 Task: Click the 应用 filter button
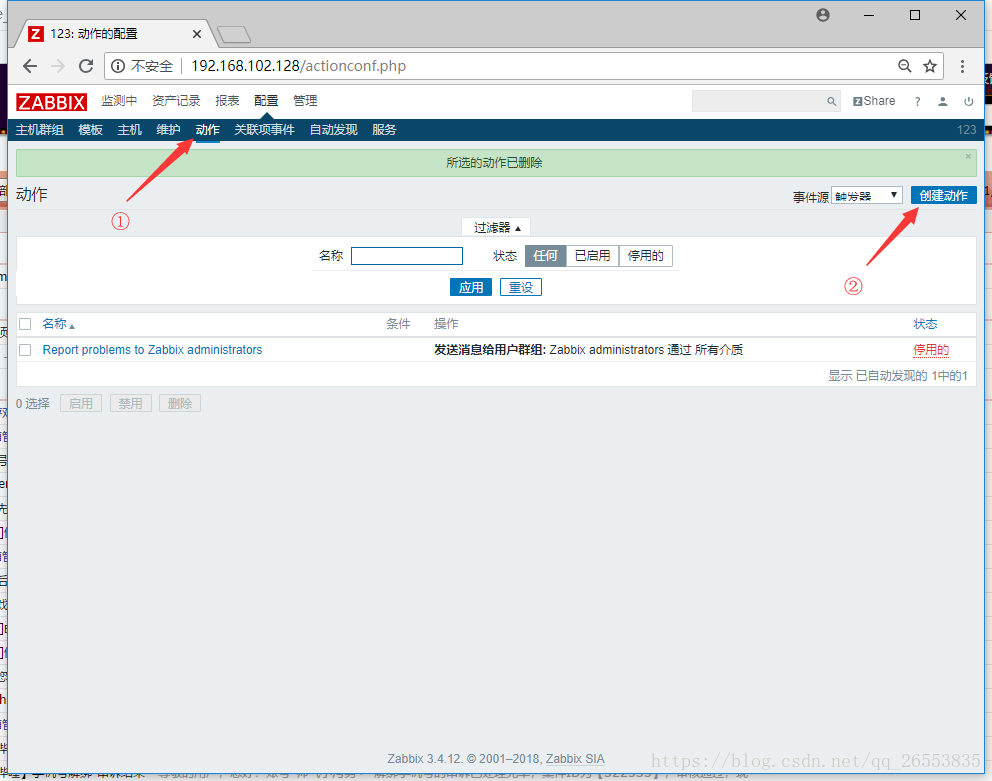pos(471,287)
